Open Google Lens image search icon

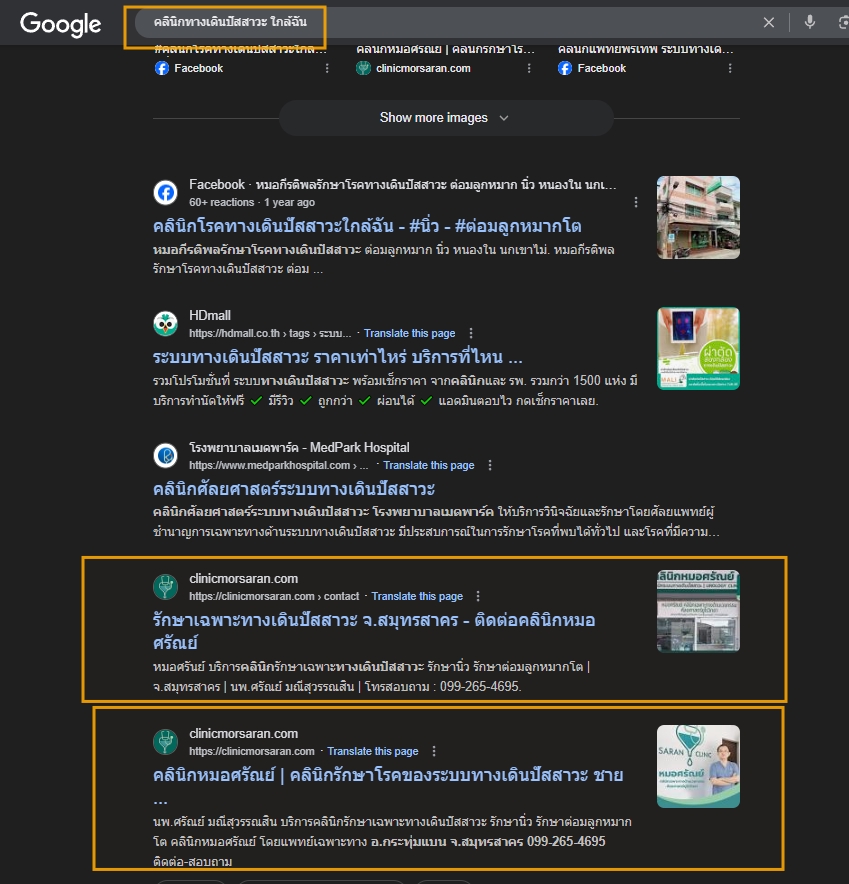point(842,23)
